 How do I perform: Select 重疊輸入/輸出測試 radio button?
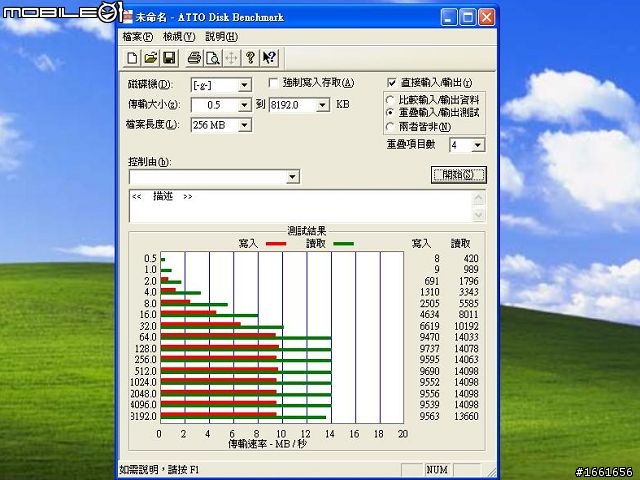[390, 112]
